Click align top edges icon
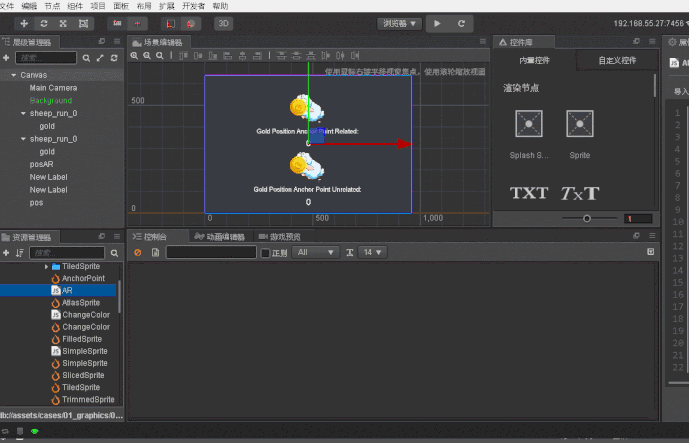 pos(184,56)
